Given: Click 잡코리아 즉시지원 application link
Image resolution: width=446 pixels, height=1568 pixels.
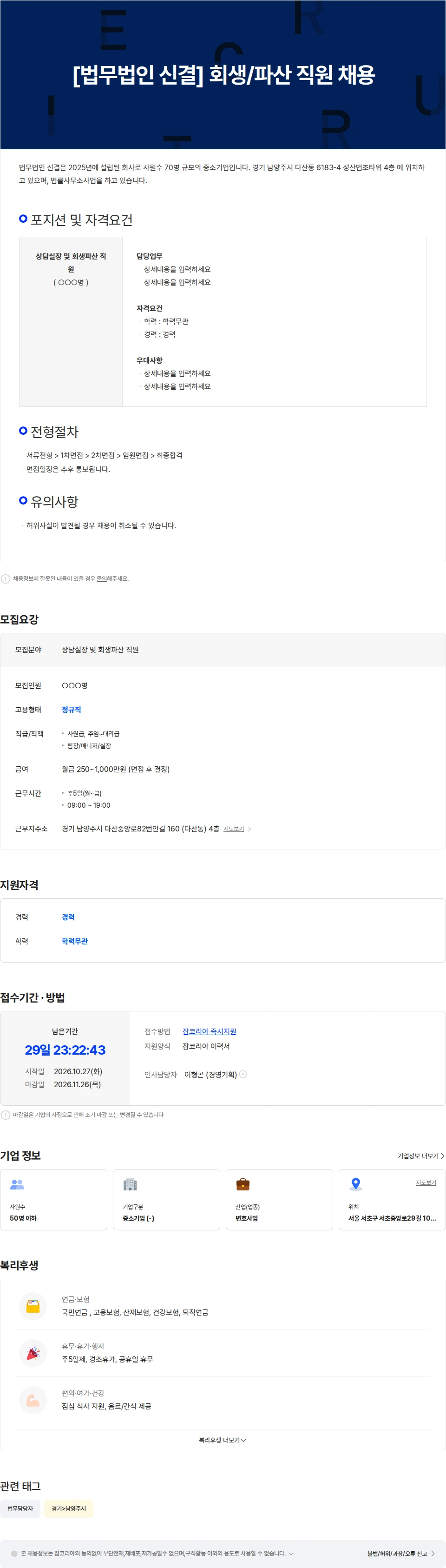Looking at the screenshot, I should pos(210,1031).
